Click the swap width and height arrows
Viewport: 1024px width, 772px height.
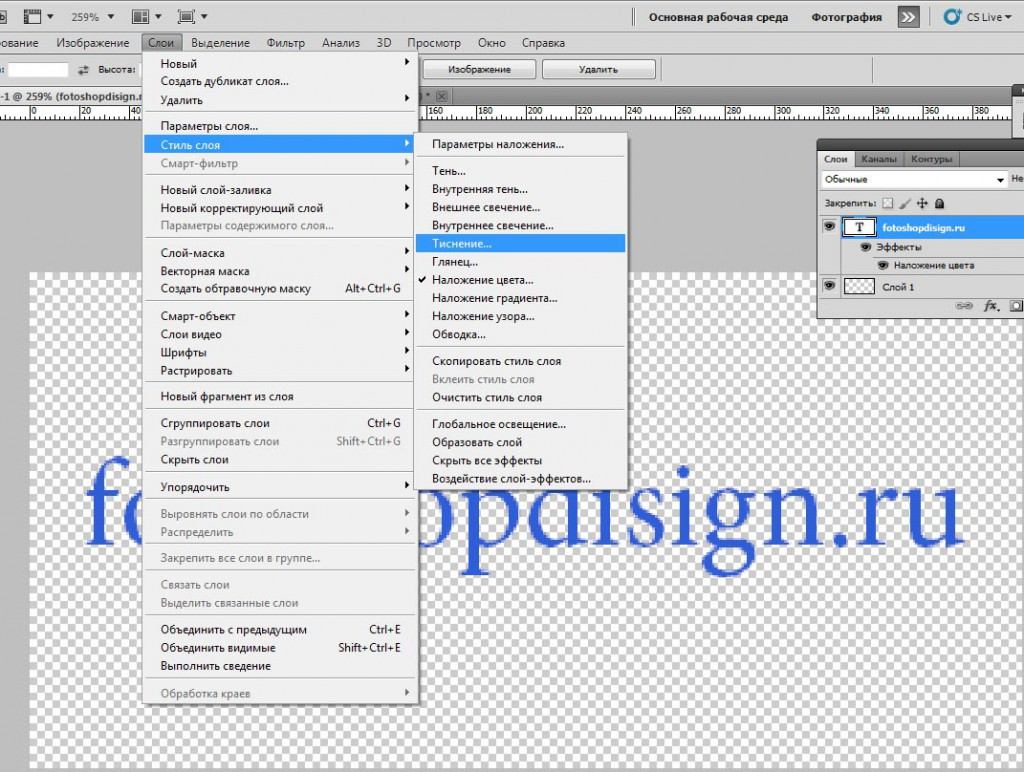(x=83, y=69)
